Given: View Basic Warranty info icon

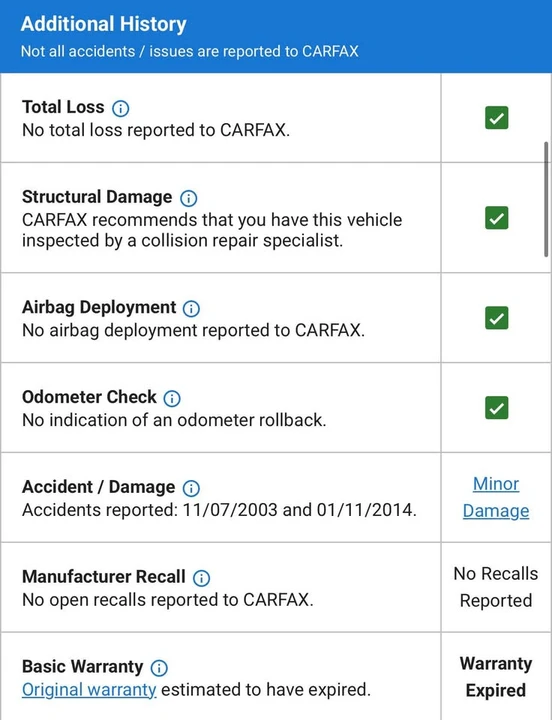Looking at the screenshot, I should tap(159, 668).
